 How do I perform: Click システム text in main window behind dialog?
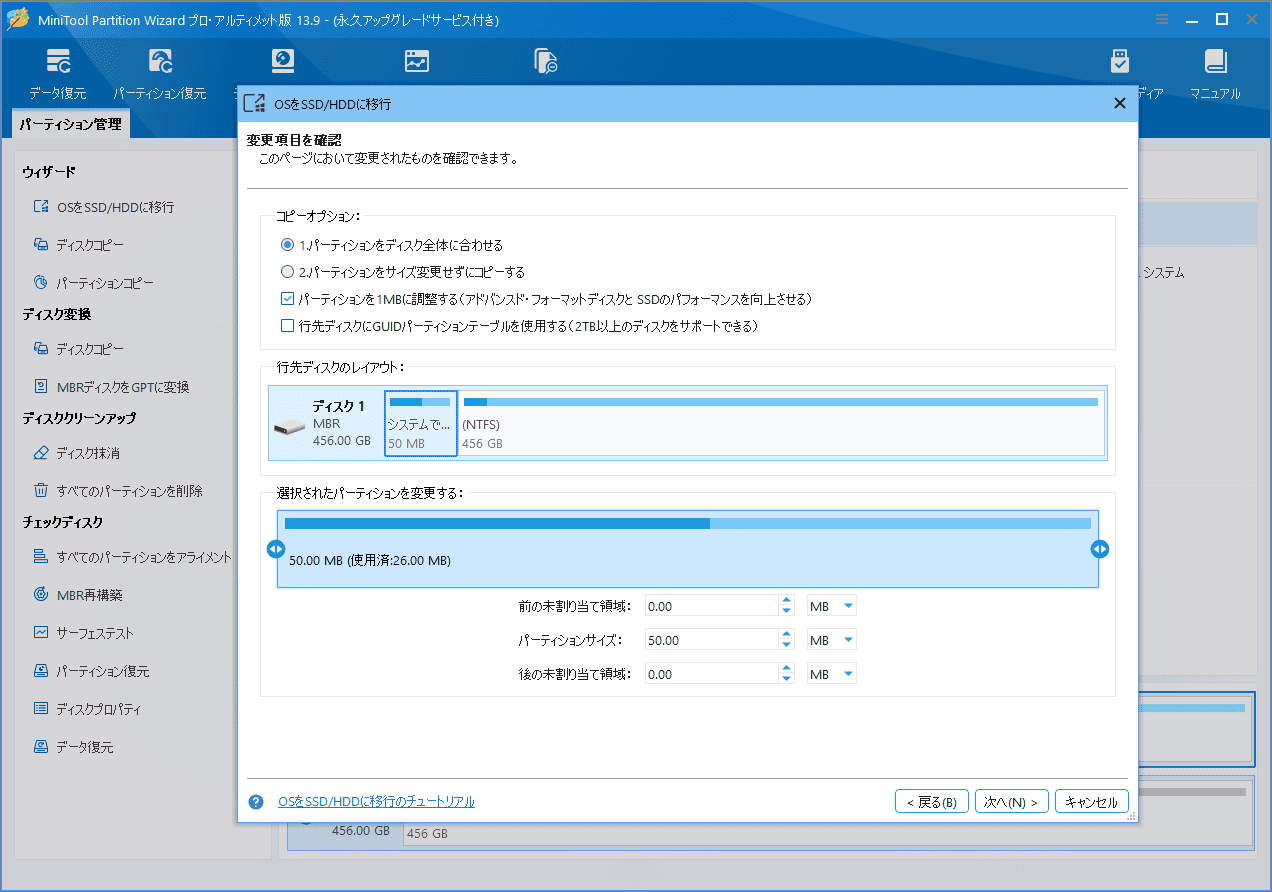coord(1163,272)
